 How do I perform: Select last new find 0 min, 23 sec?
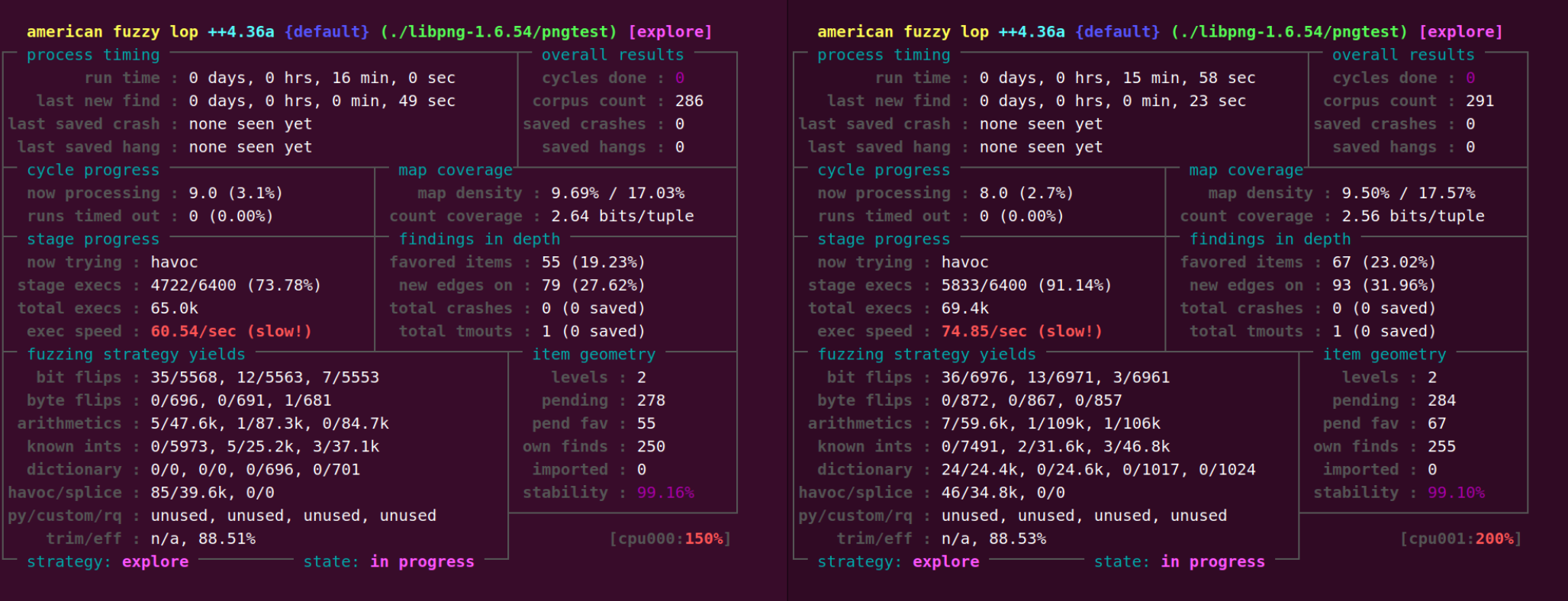tap(1112, 101)
